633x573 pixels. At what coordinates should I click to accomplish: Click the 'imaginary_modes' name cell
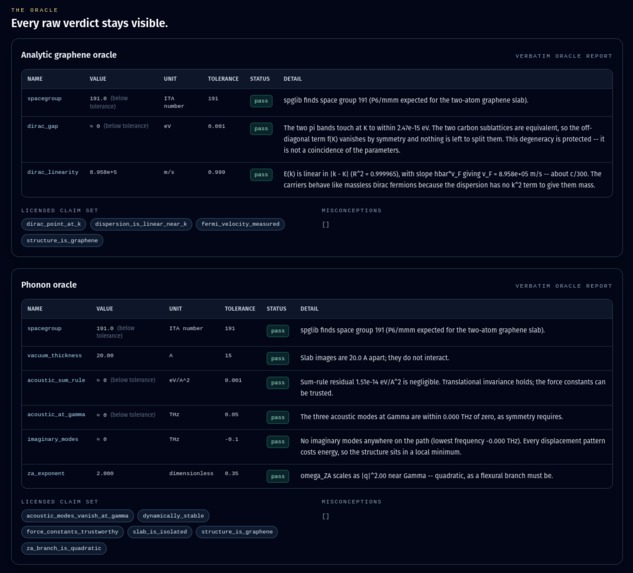(53, 439)
